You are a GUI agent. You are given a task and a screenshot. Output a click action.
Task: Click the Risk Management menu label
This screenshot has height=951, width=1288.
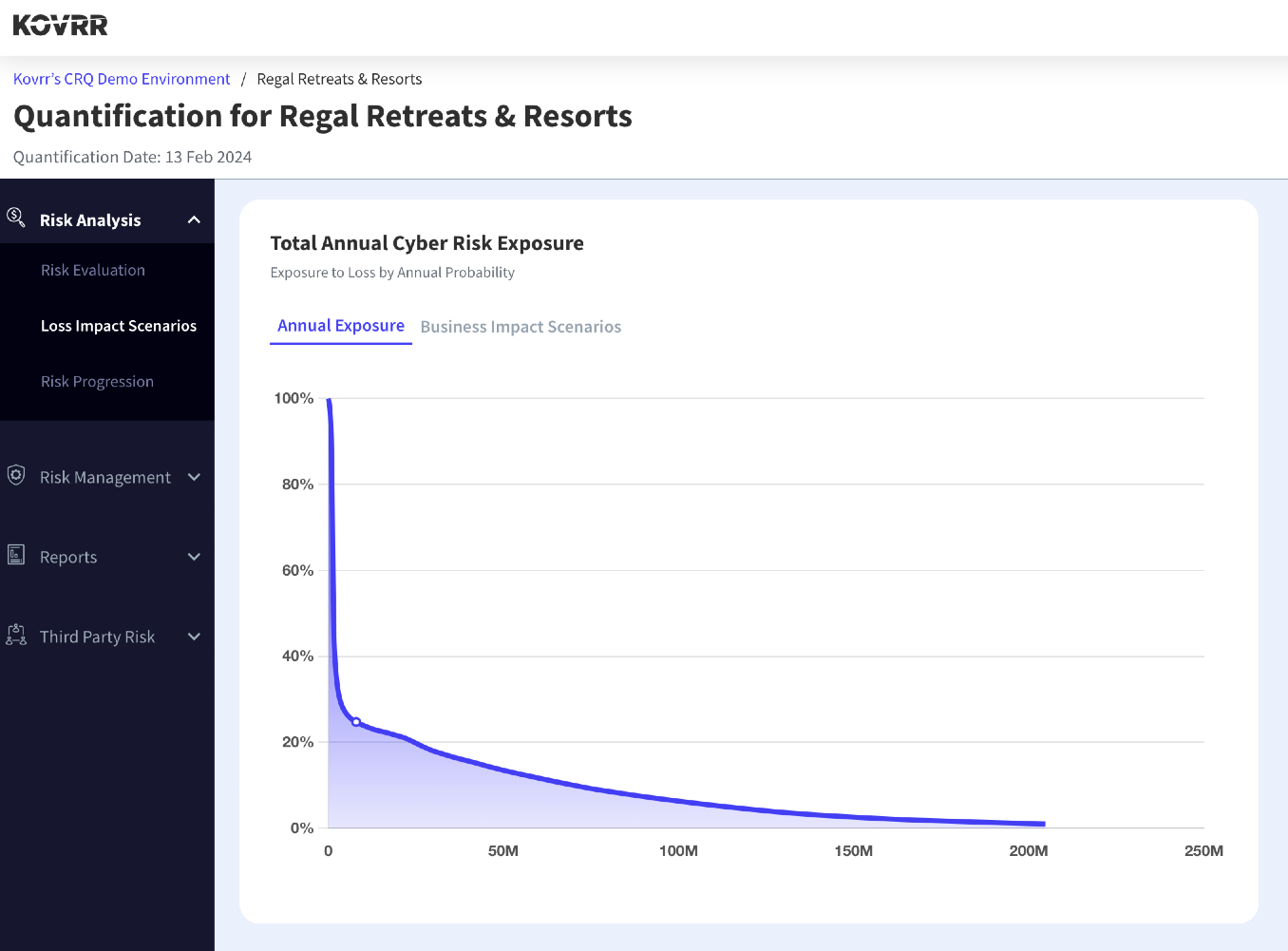pos(105,477)
